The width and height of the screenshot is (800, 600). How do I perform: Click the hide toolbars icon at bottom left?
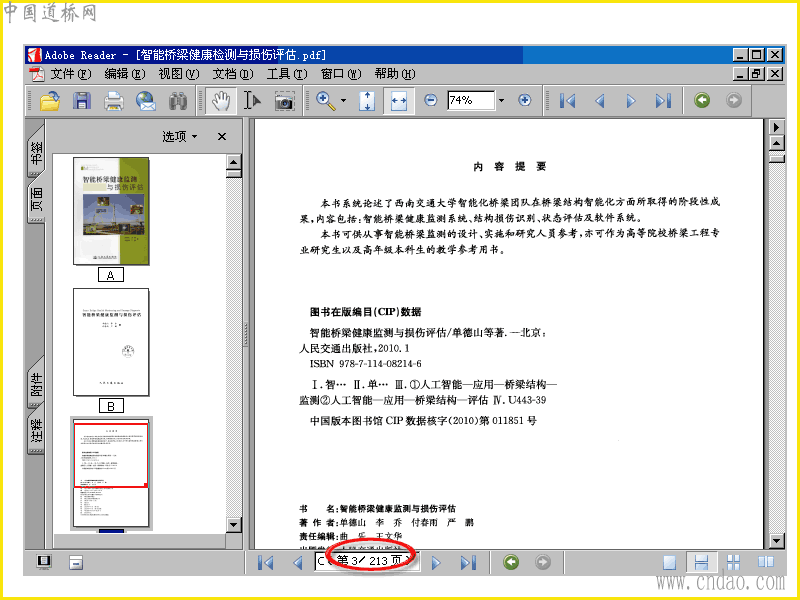pyautogui.click(x=76, y=563)
